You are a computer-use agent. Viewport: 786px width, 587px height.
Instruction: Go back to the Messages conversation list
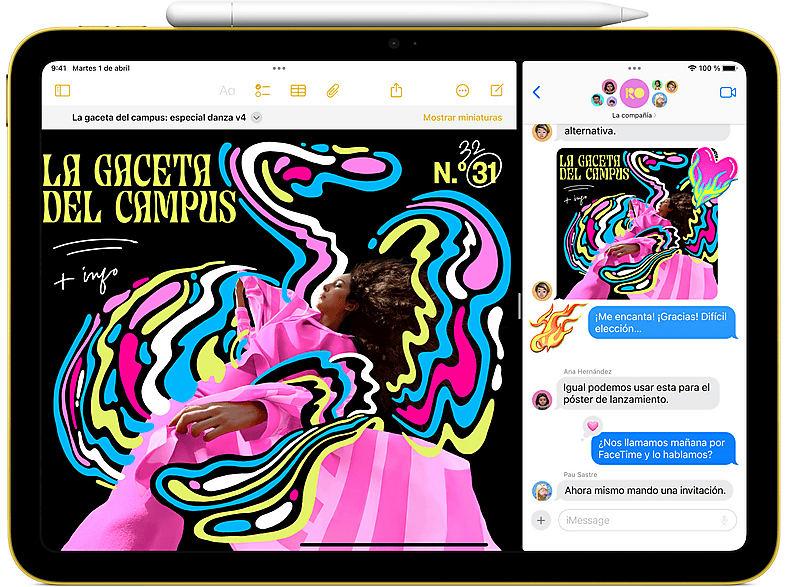pos(537,93)
